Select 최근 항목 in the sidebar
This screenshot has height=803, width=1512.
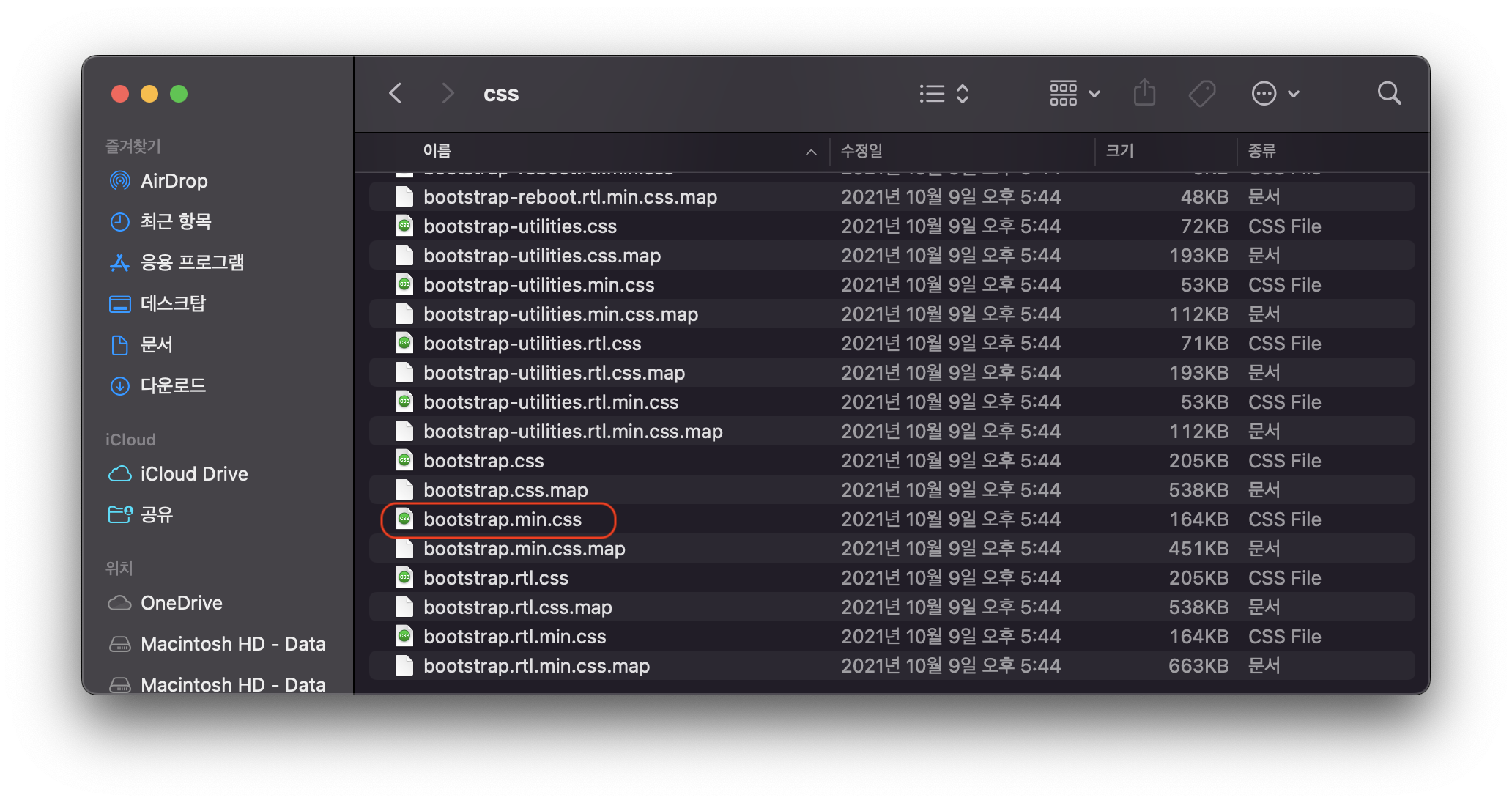[x=176, y=221]
